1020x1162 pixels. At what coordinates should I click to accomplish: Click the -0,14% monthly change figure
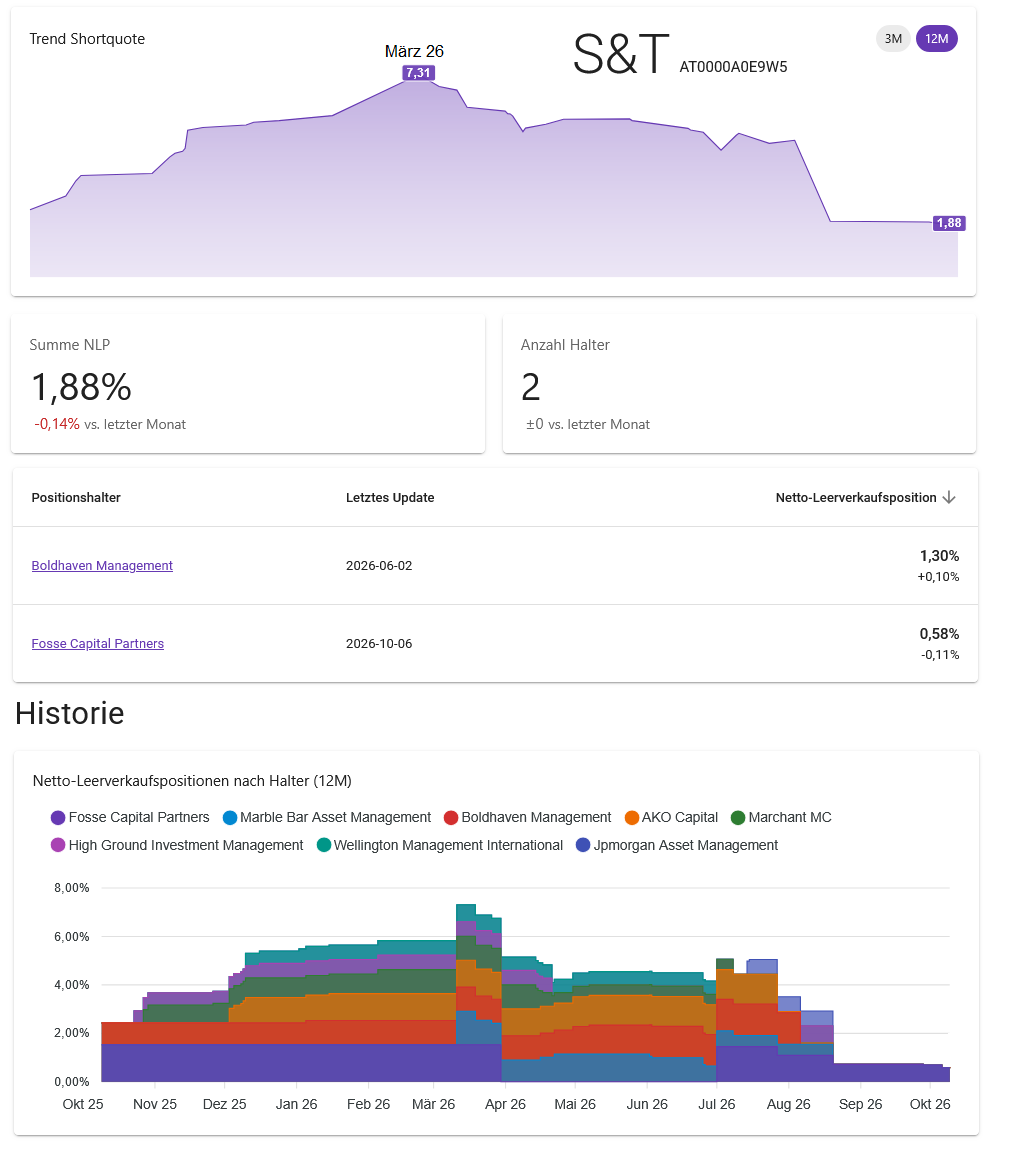coord(57,424)
